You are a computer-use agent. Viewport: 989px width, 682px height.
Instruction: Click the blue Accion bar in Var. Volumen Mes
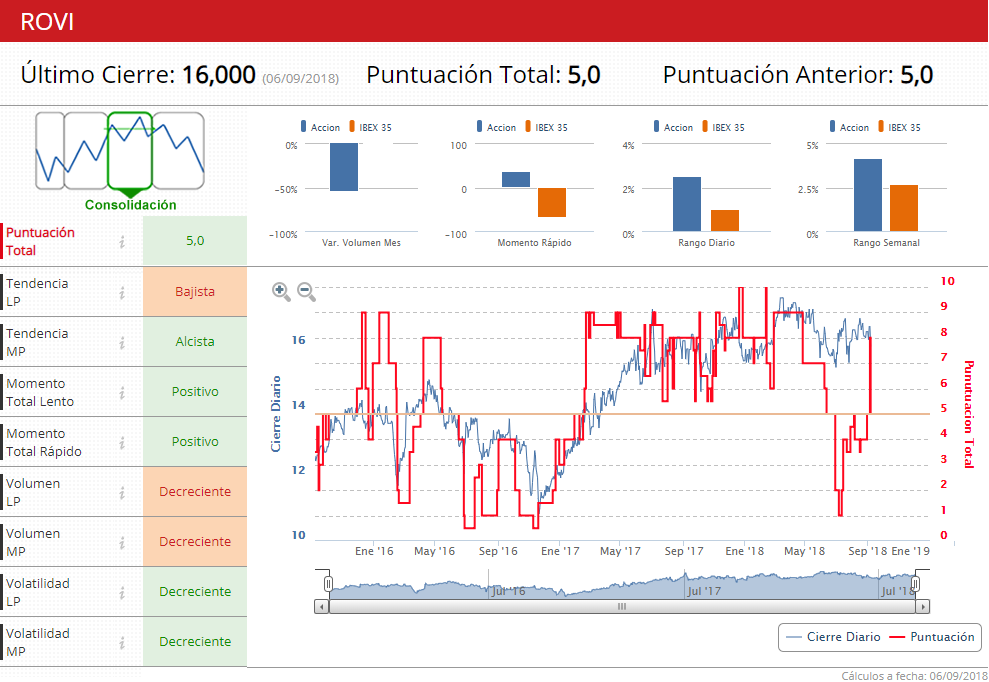click(344, 167)
